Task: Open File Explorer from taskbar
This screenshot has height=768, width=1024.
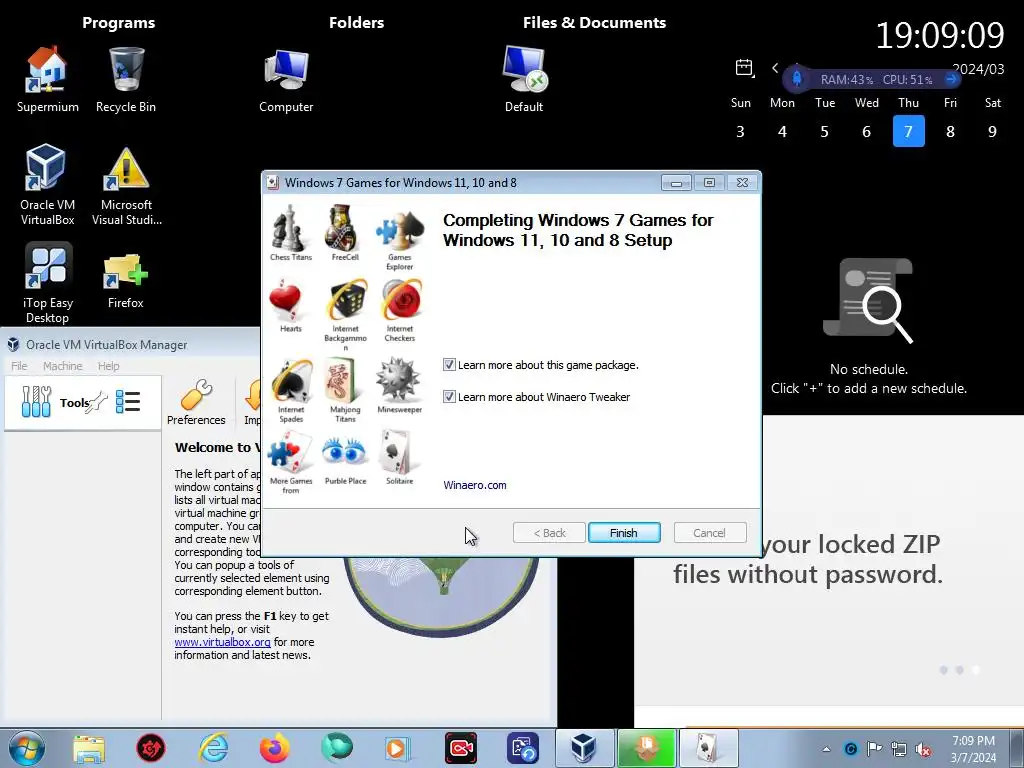Action: coord(89,748)
